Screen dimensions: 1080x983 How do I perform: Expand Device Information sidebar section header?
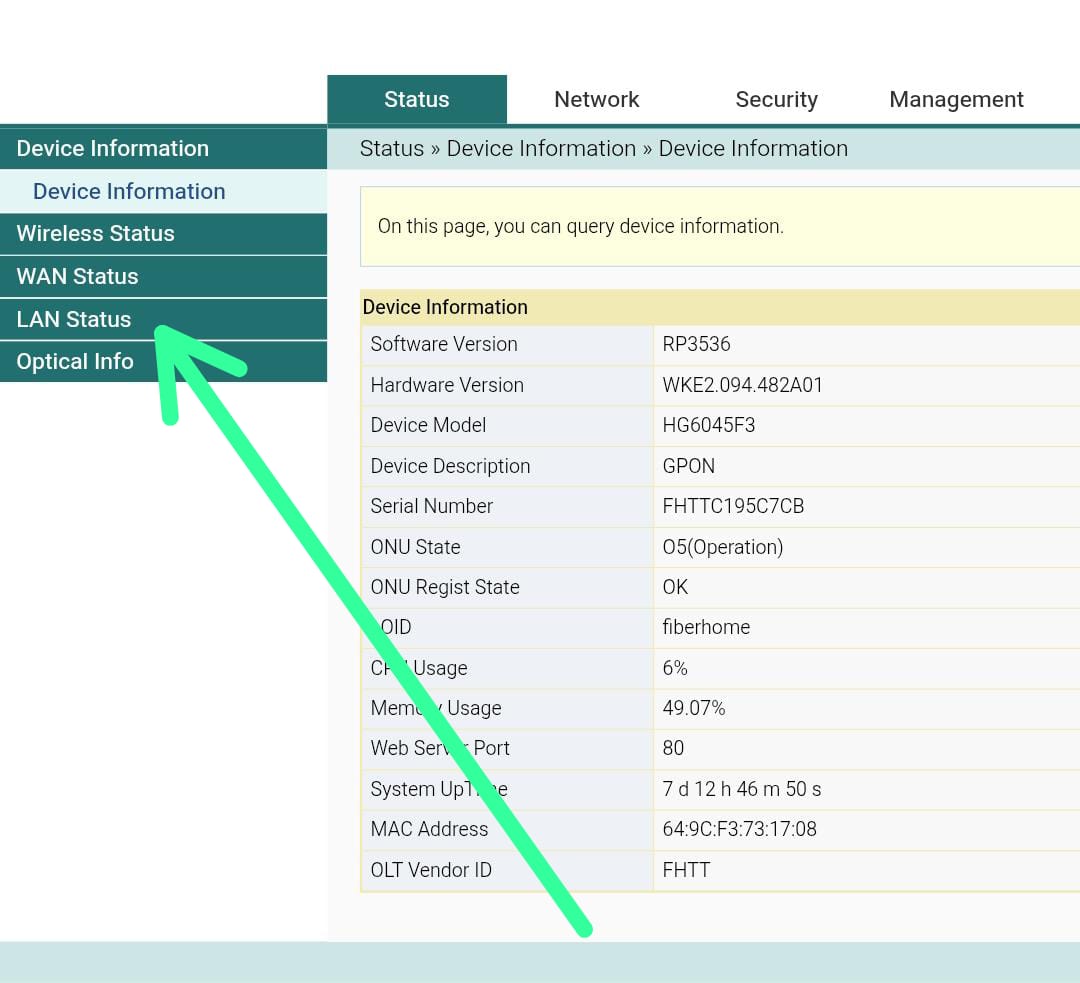[x=113, y=148]
